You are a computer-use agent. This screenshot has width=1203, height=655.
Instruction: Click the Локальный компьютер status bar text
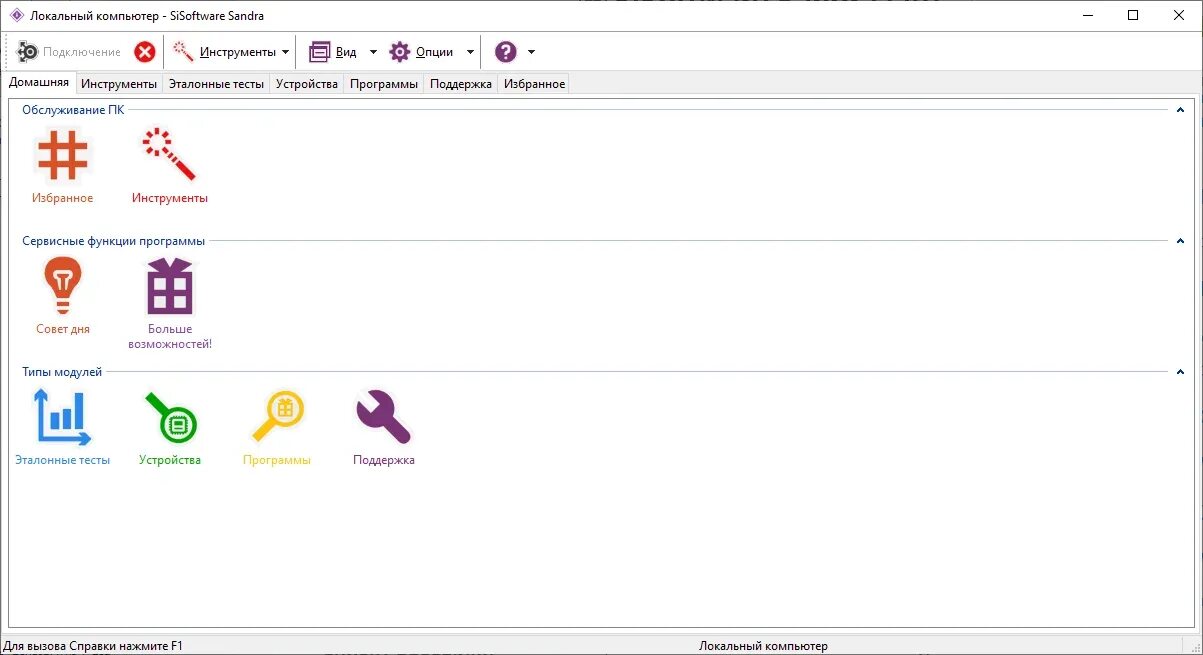point(763,646)
